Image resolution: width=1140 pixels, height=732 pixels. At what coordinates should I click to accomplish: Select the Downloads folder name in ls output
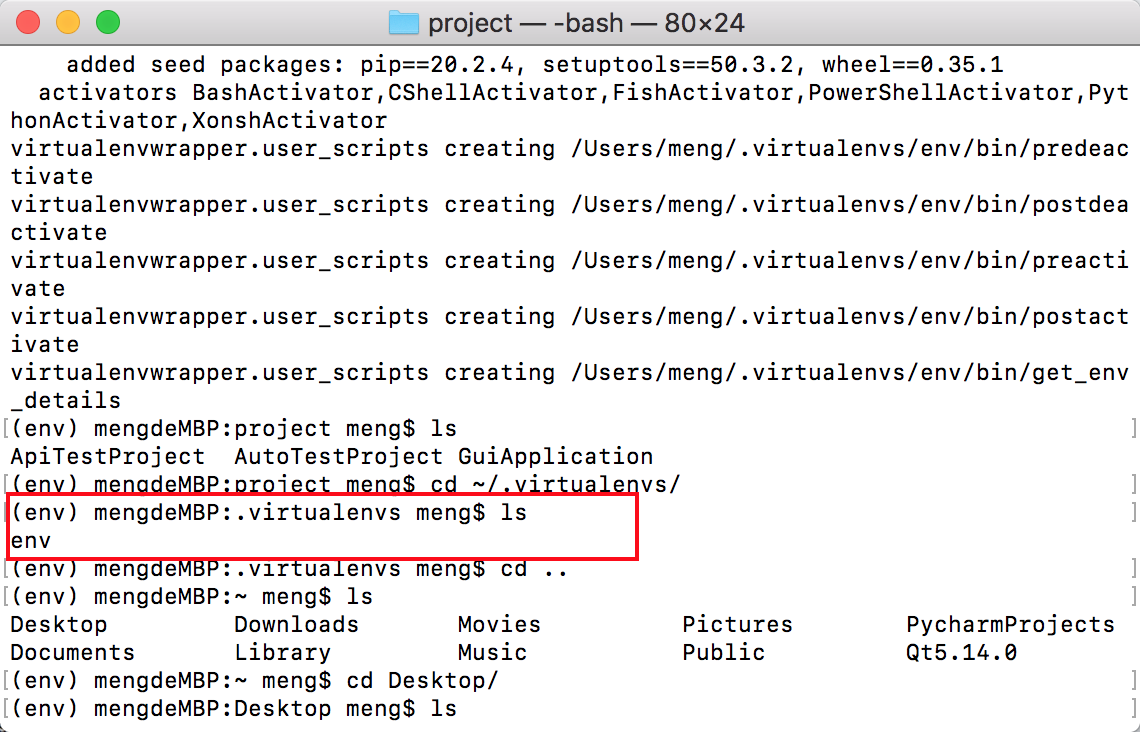tap(295, 624)
